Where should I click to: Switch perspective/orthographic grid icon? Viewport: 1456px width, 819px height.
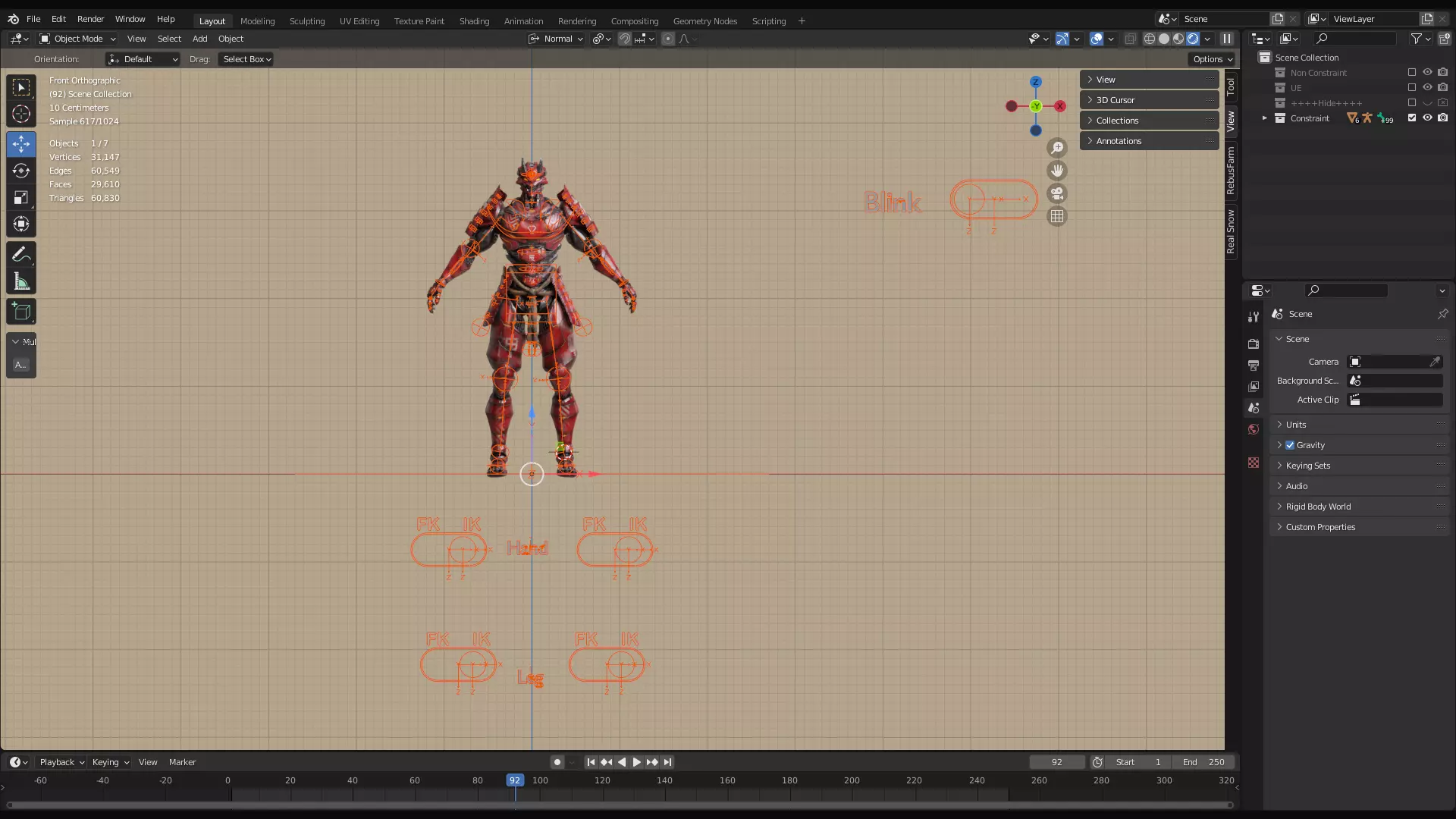[1057, 216]
